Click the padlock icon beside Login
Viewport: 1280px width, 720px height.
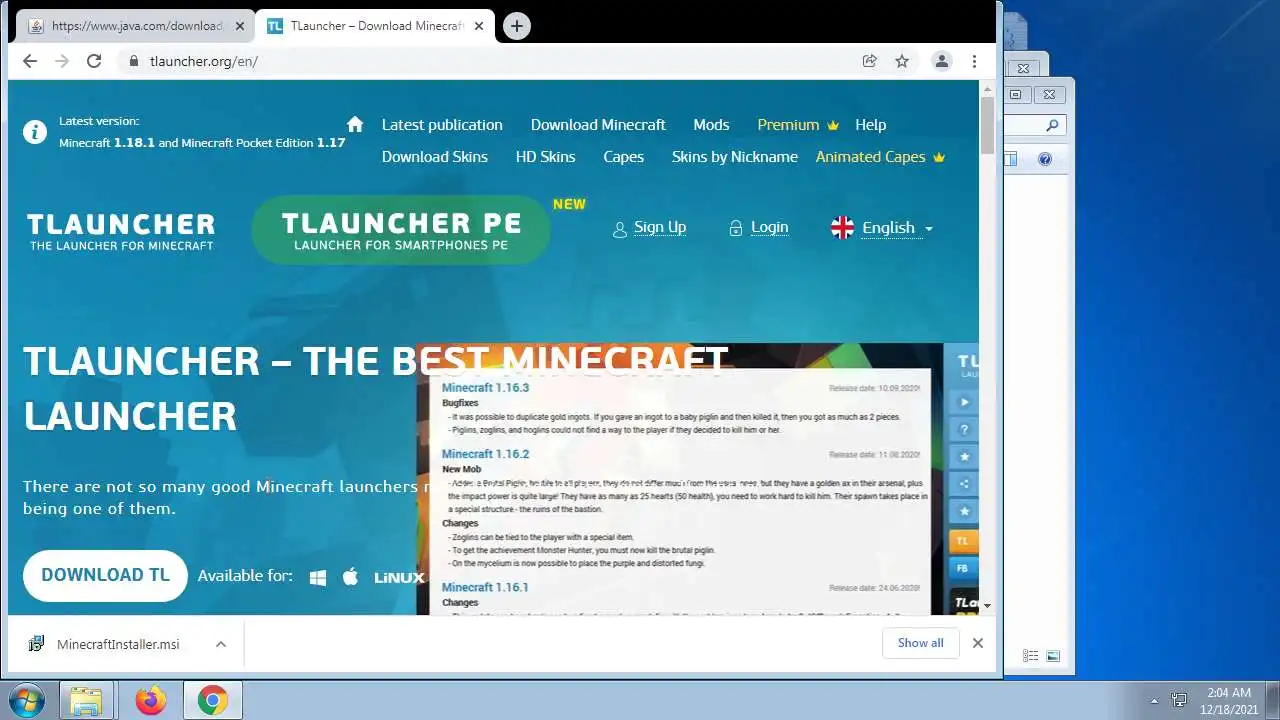[736, 228]
